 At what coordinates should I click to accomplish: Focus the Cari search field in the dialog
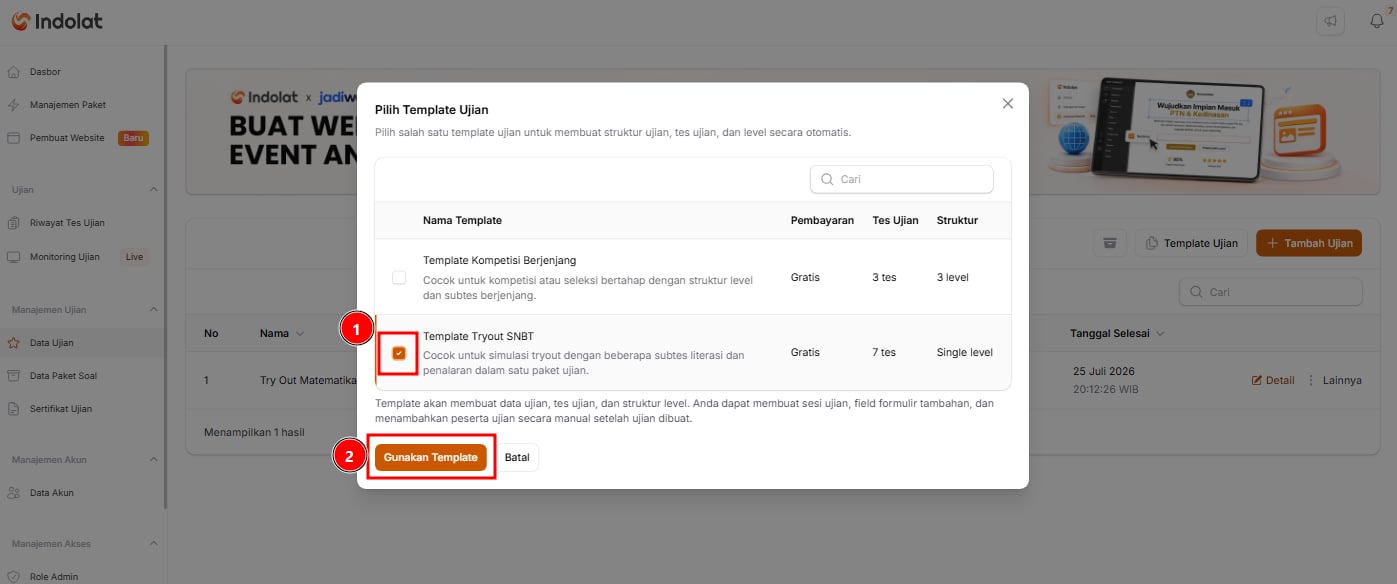902,179
